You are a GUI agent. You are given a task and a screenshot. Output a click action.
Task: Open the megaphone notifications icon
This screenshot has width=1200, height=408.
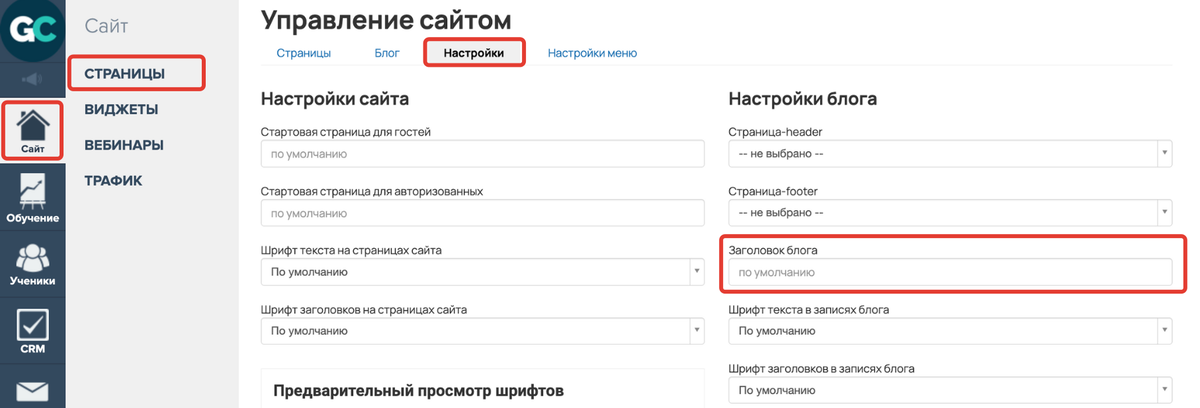pyautogui.click(x=32, y=80)
